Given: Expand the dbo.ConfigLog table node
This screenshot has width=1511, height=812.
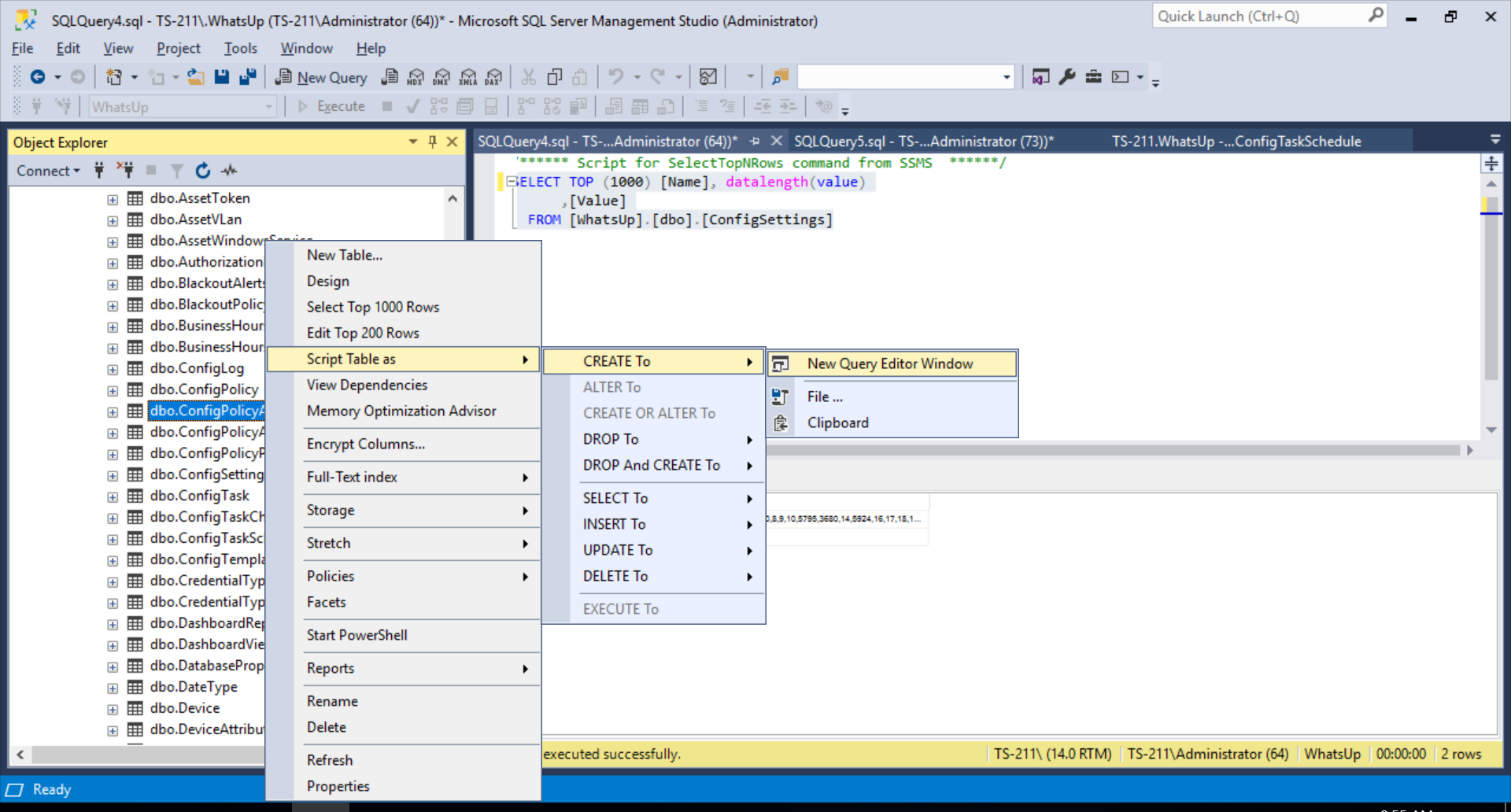Looking at the screenshot, I should click(113, 368).
